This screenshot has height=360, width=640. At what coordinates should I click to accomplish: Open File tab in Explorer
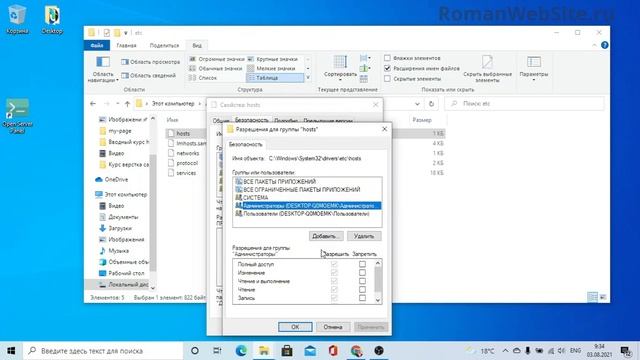97,45
